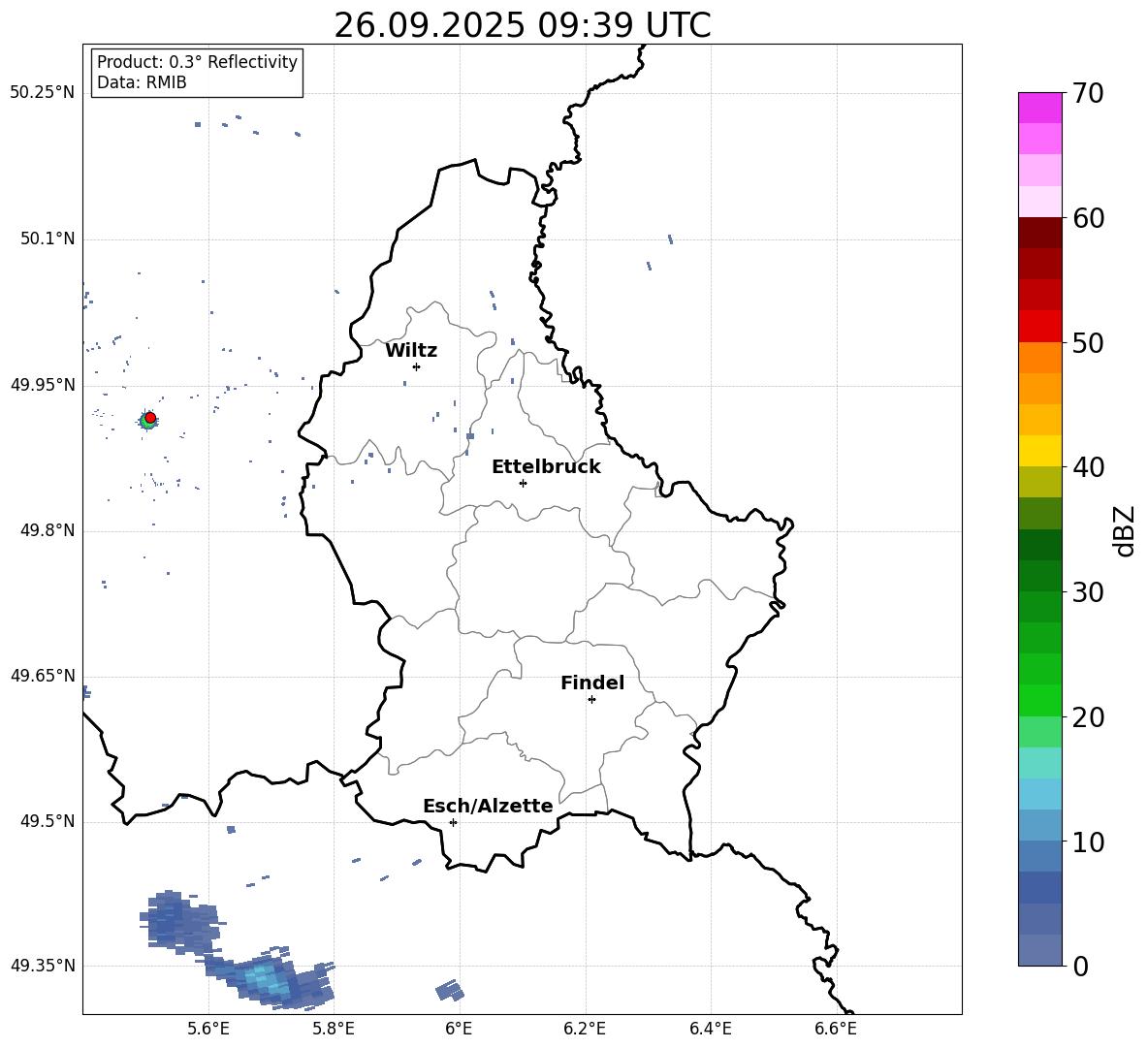The width and height of the screenshot is (1148, 1048).
Task: Click the 'Product: 0.3° Reflectivity' text
Action: tap(197, 61)
